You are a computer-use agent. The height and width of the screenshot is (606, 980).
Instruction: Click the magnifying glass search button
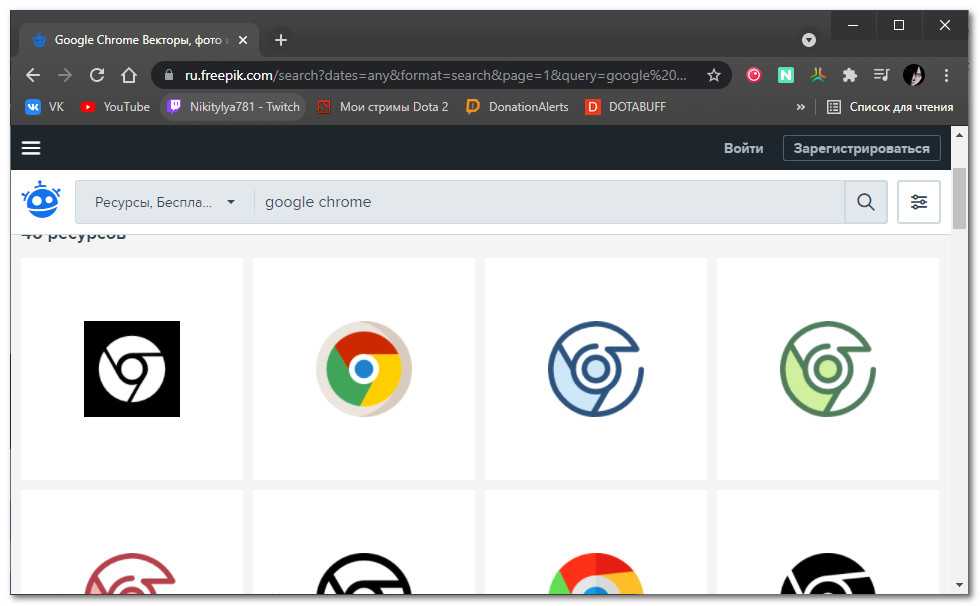866,202
